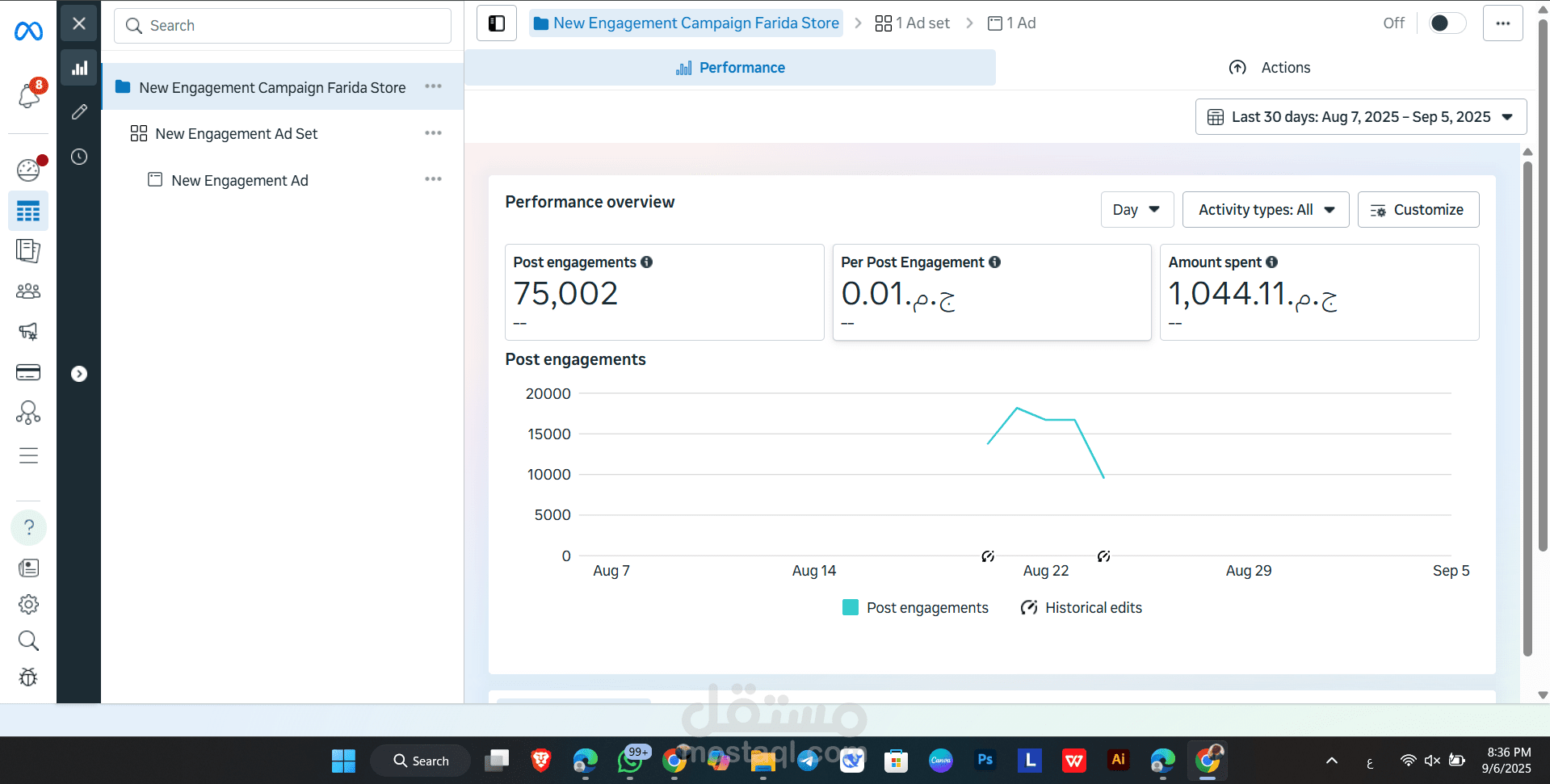Open the clock history icon
This screenshot has height=784, width=1550.
click(79, 157)
